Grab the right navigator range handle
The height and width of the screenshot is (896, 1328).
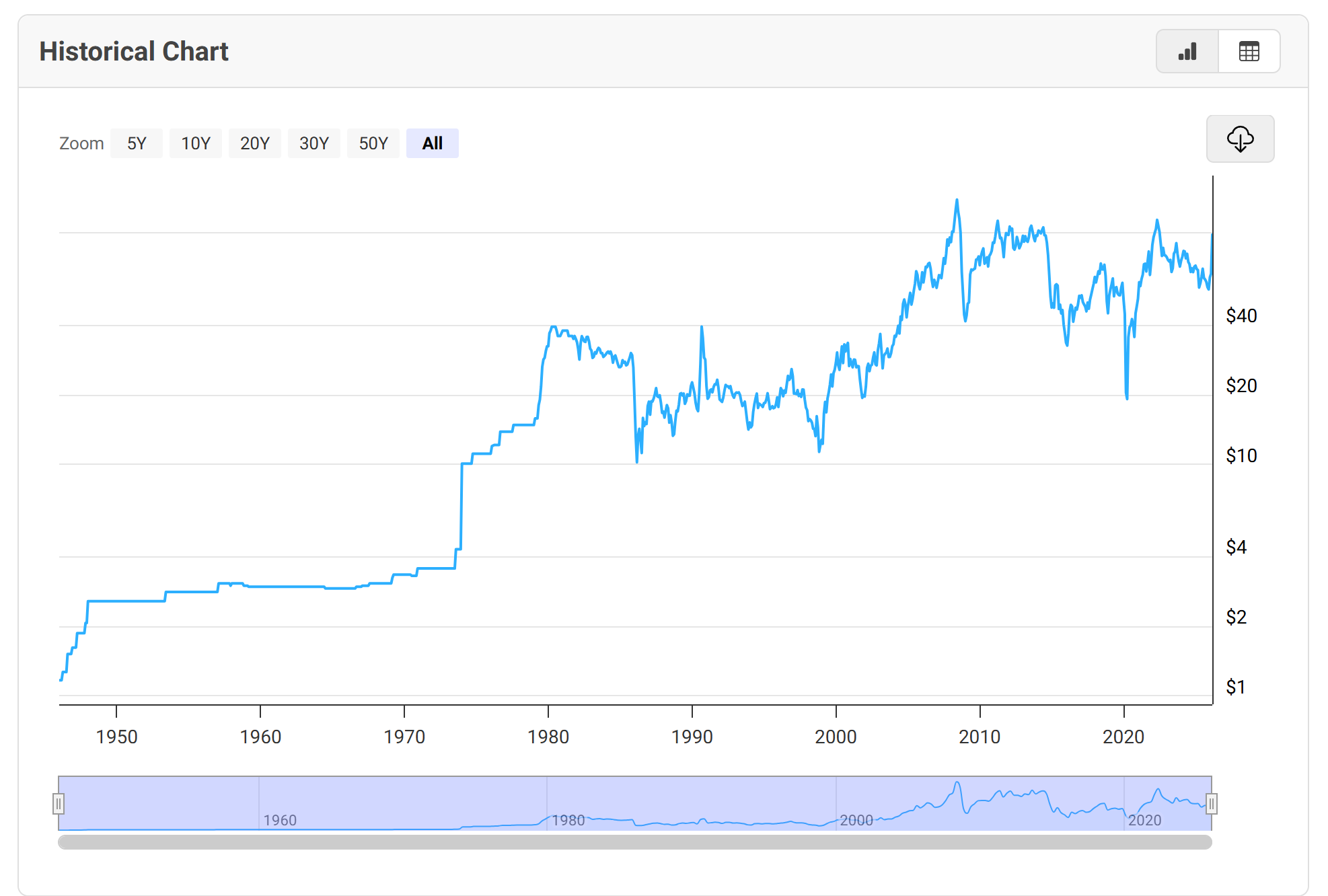[1211, 803]
